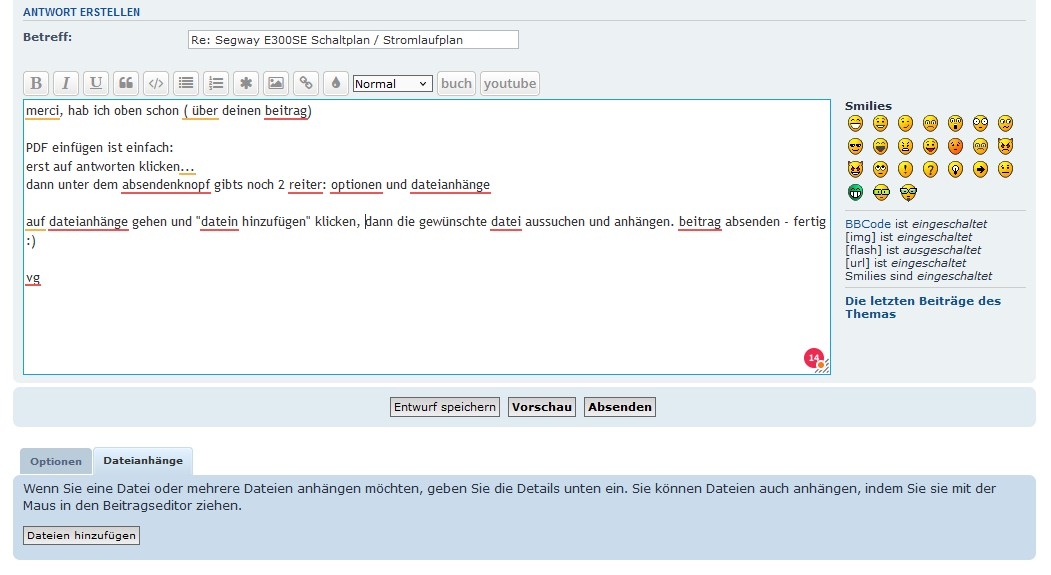Click into the Betreff subject field
This screenshot has height=575, width=1051.
353,40
